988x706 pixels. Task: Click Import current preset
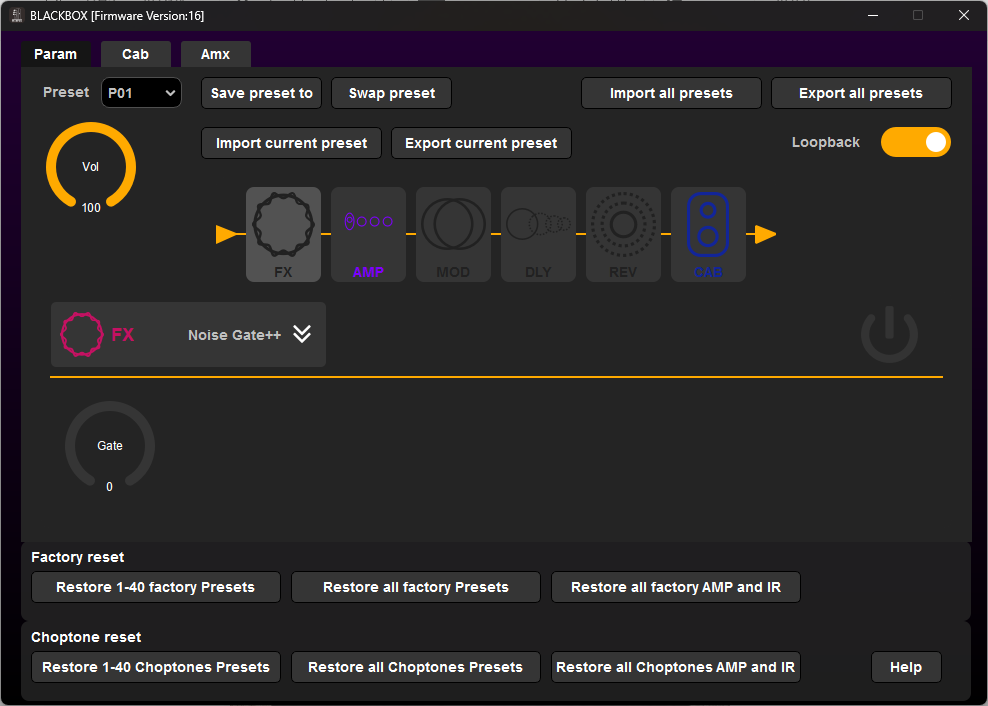(x=291, y=143)
